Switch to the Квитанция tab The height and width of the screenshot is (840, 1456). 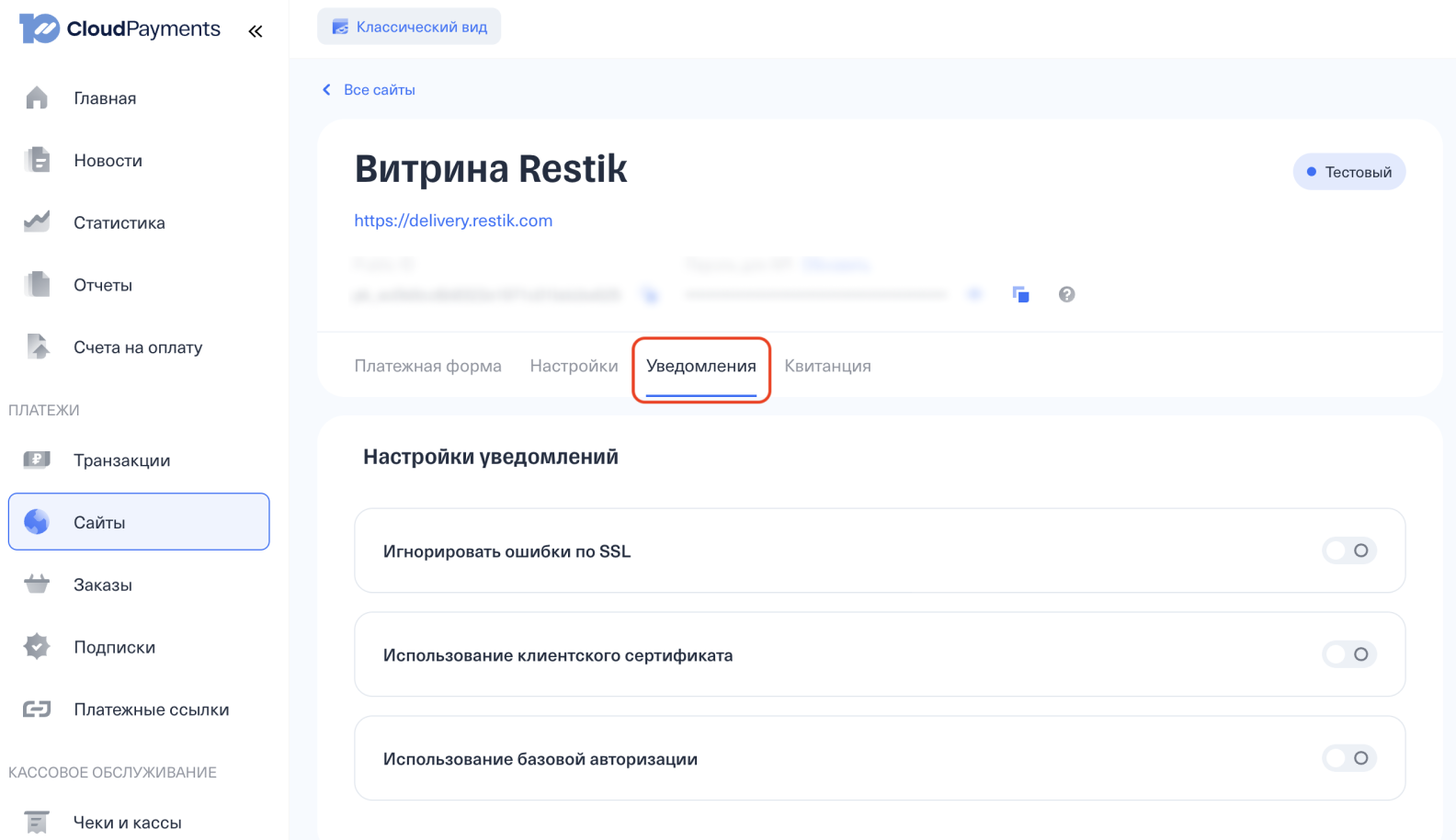click(827, 366)
